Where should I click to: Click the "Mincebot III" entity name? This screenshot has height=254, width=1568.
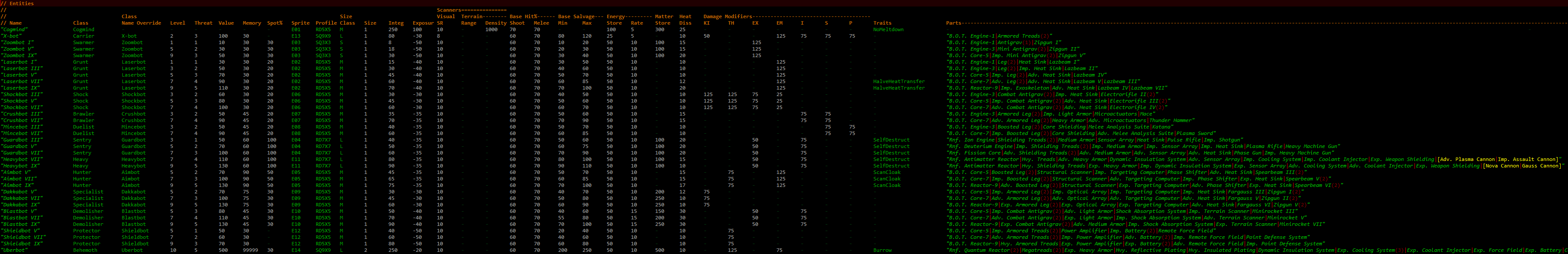coord(22,127)
